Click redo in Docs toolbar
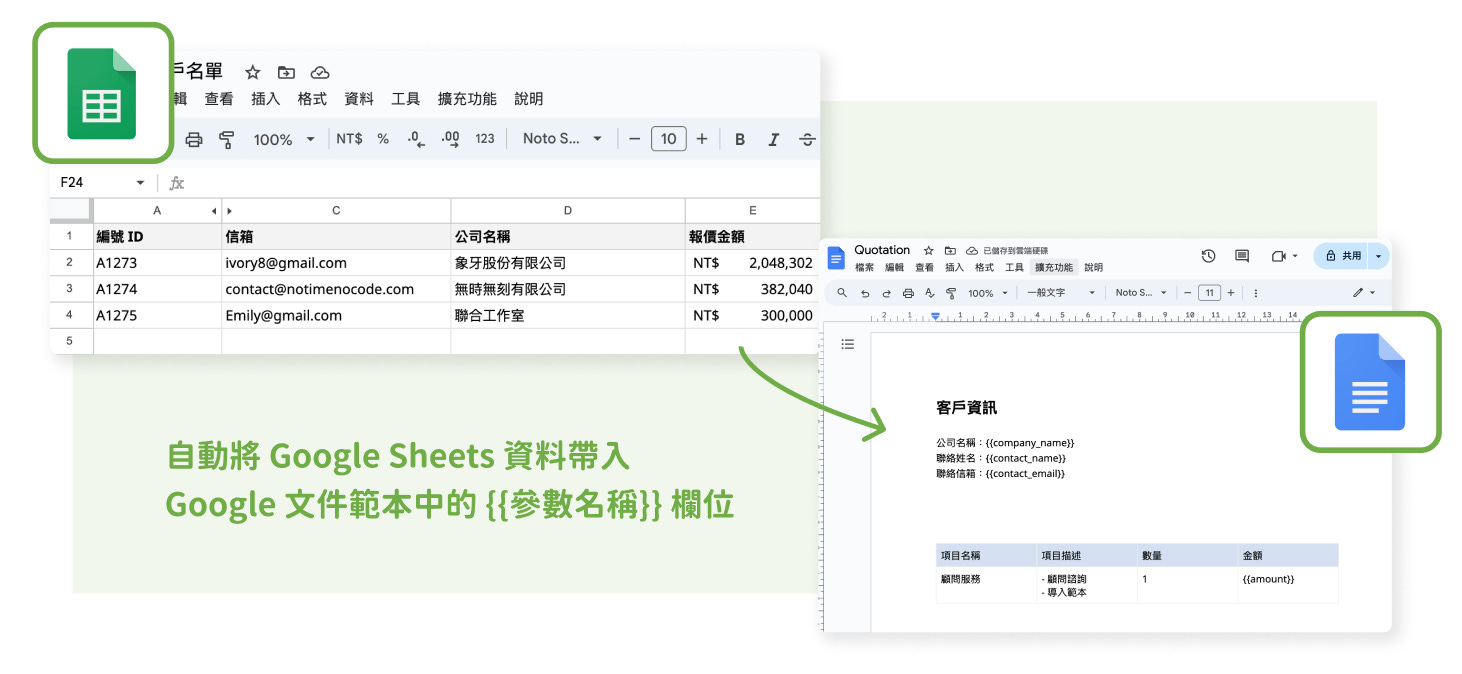Screen dimensions: 1462x674 click(886, 293)
